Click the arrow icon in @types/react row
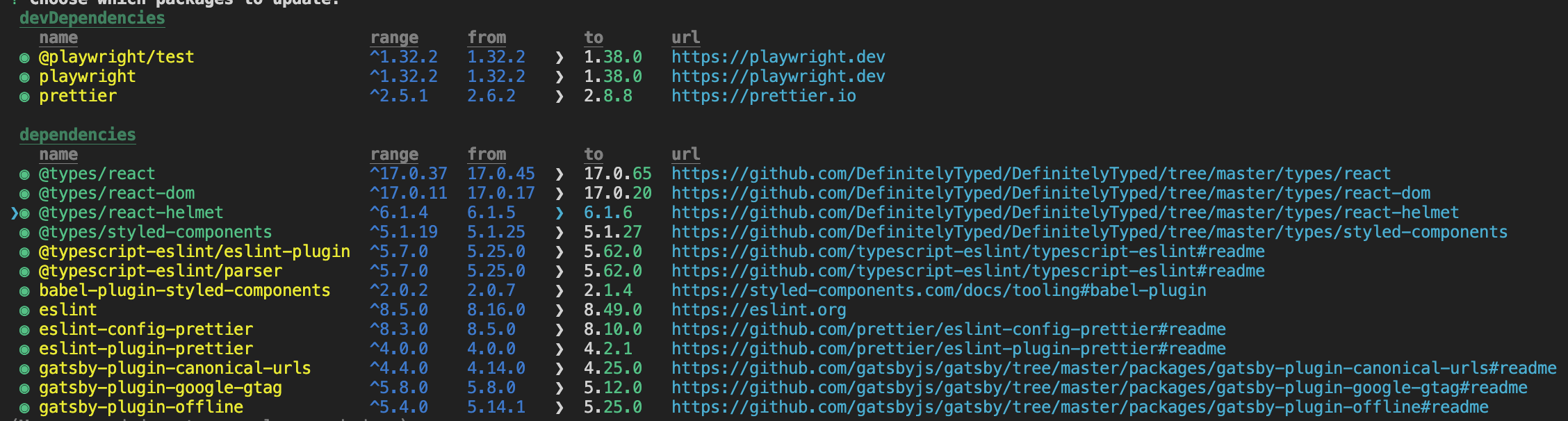 [560, 174]
